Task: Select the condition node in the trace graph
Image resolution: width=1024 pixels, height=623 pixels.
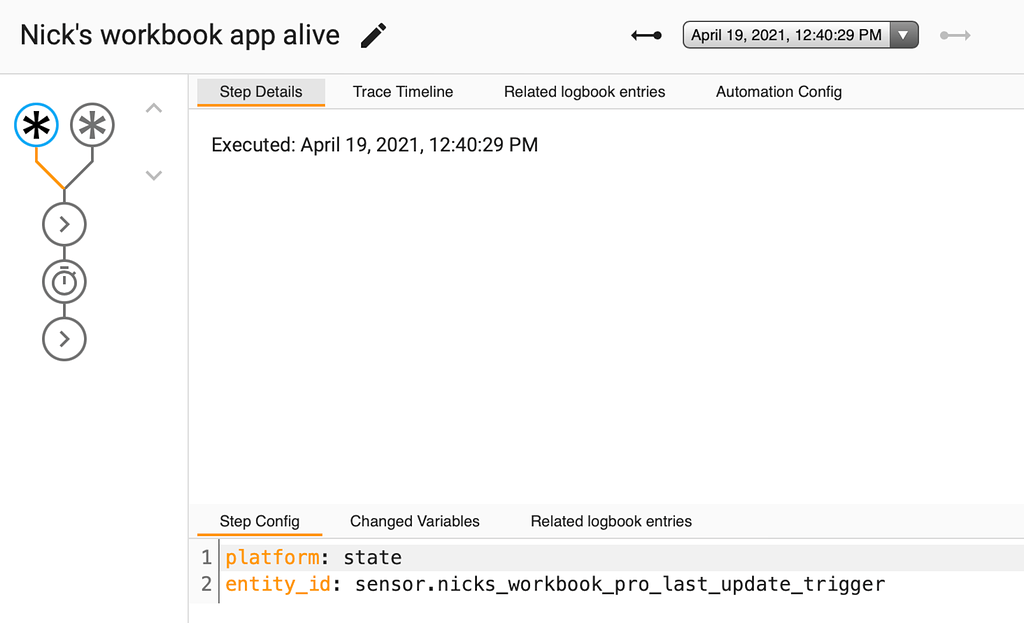Action: (x=64, y=224)
